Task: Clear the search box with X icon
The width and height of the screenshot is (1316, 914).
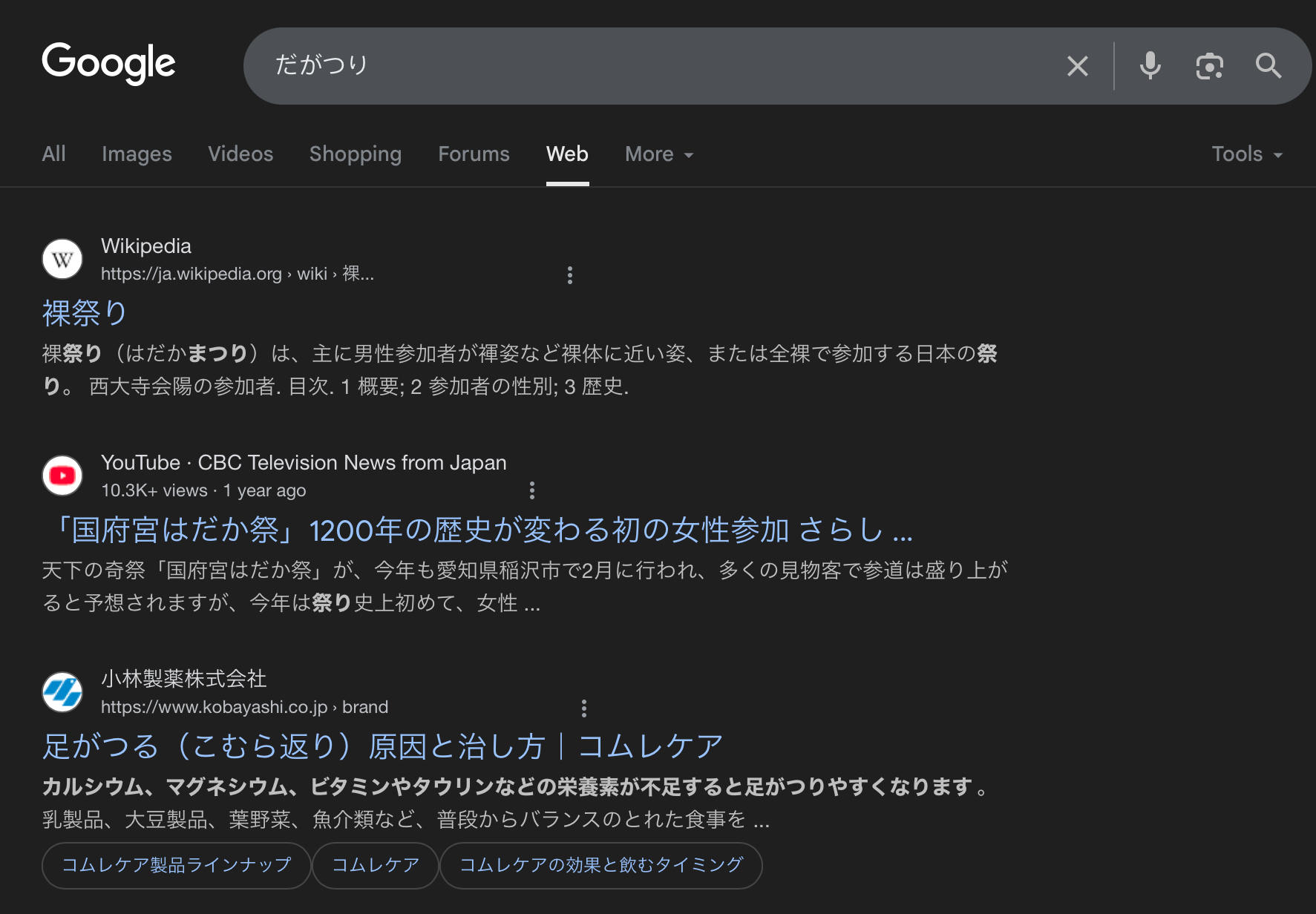Action: click(x=1077, y=66)
